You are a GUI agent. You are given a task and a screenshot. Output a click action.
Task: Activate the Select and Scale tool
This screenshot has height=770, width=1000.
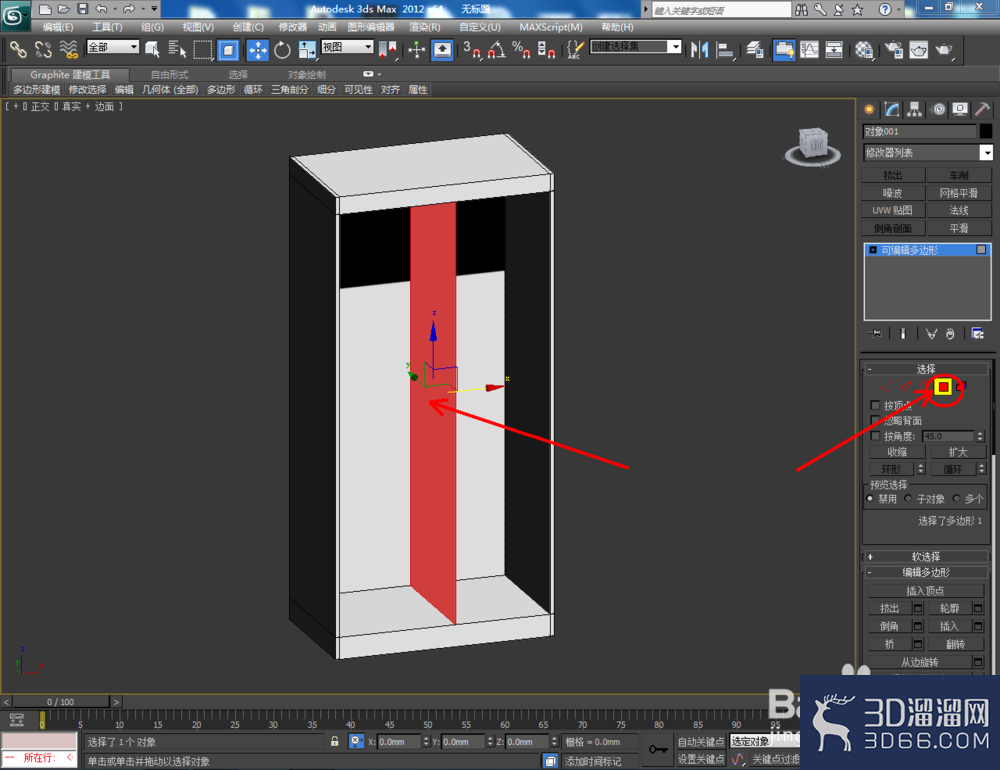(x=307, y=49)
